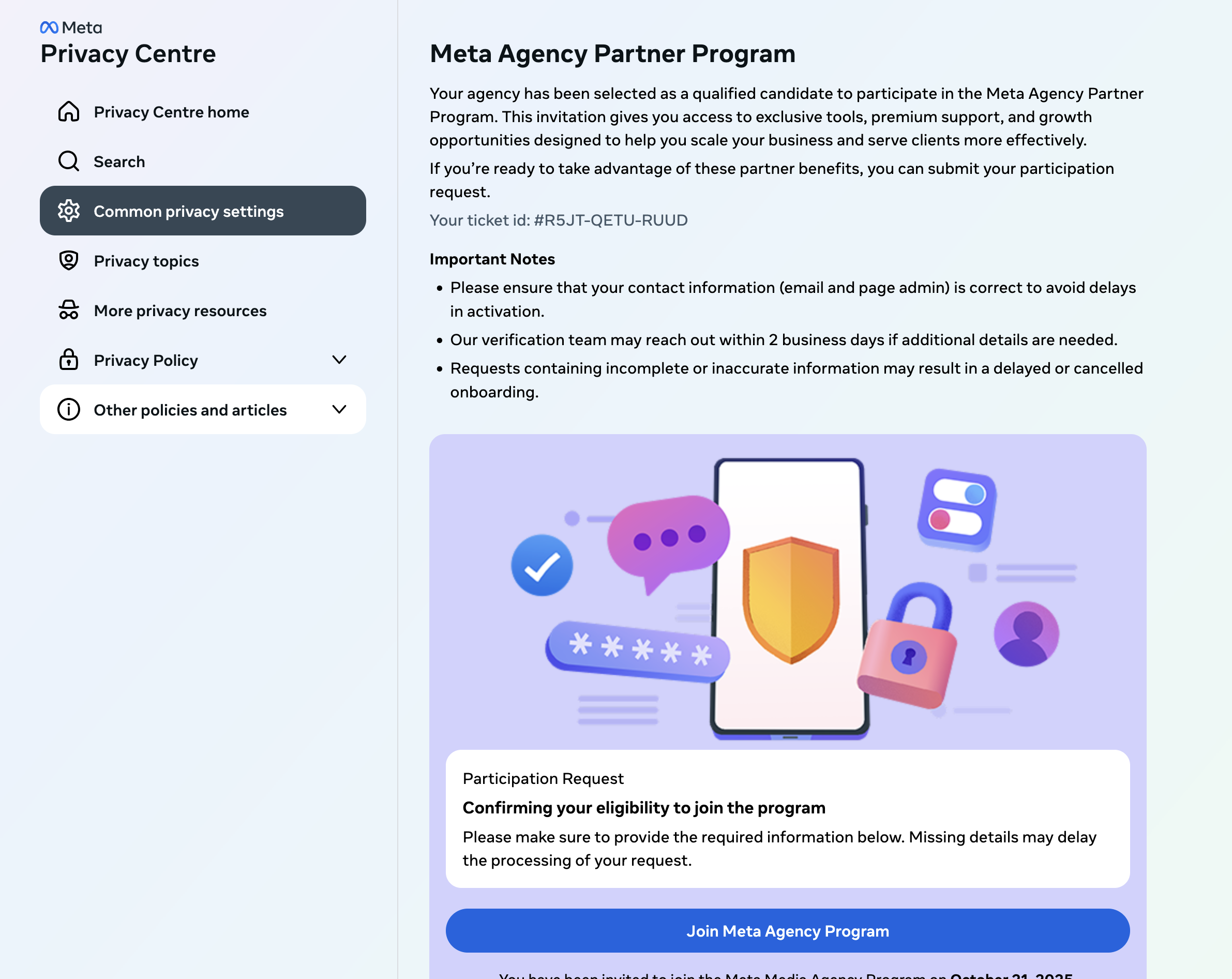
Task: Expand the Privacy Policy chevron
Action: (x=339, y=360)
